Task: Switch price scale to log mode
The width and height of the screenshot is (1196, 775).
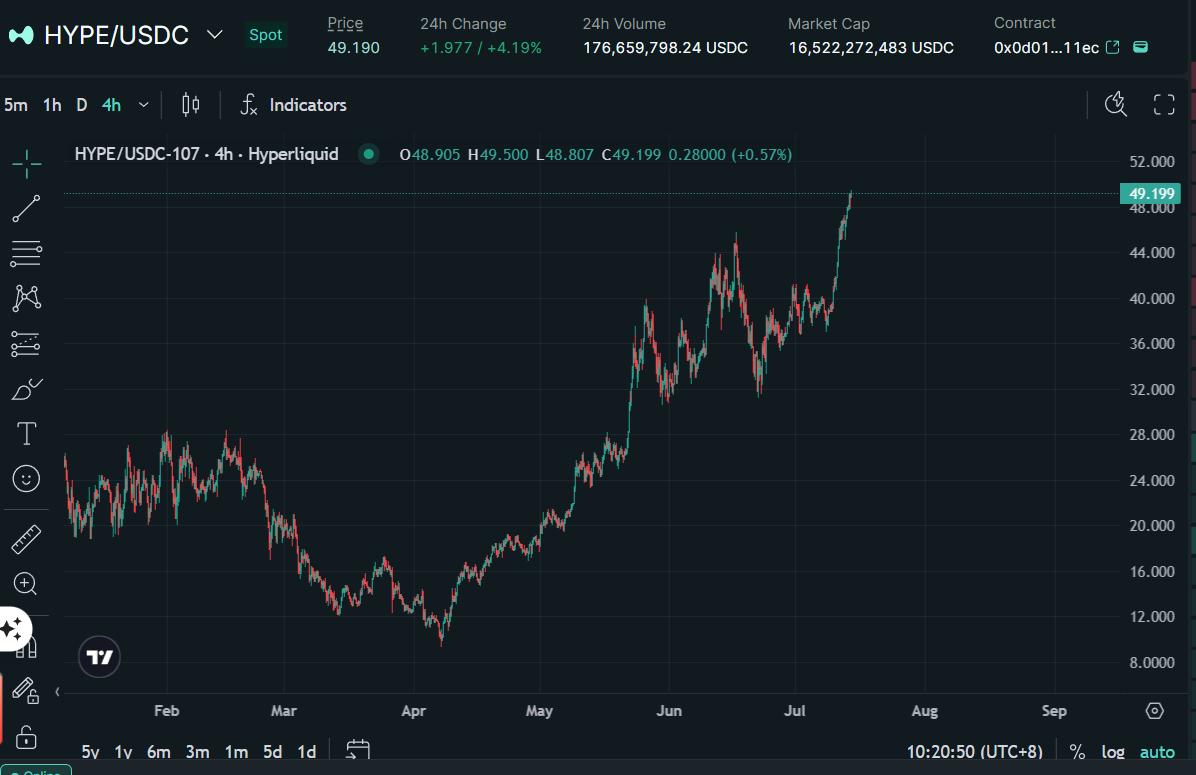Action: 1113,751
